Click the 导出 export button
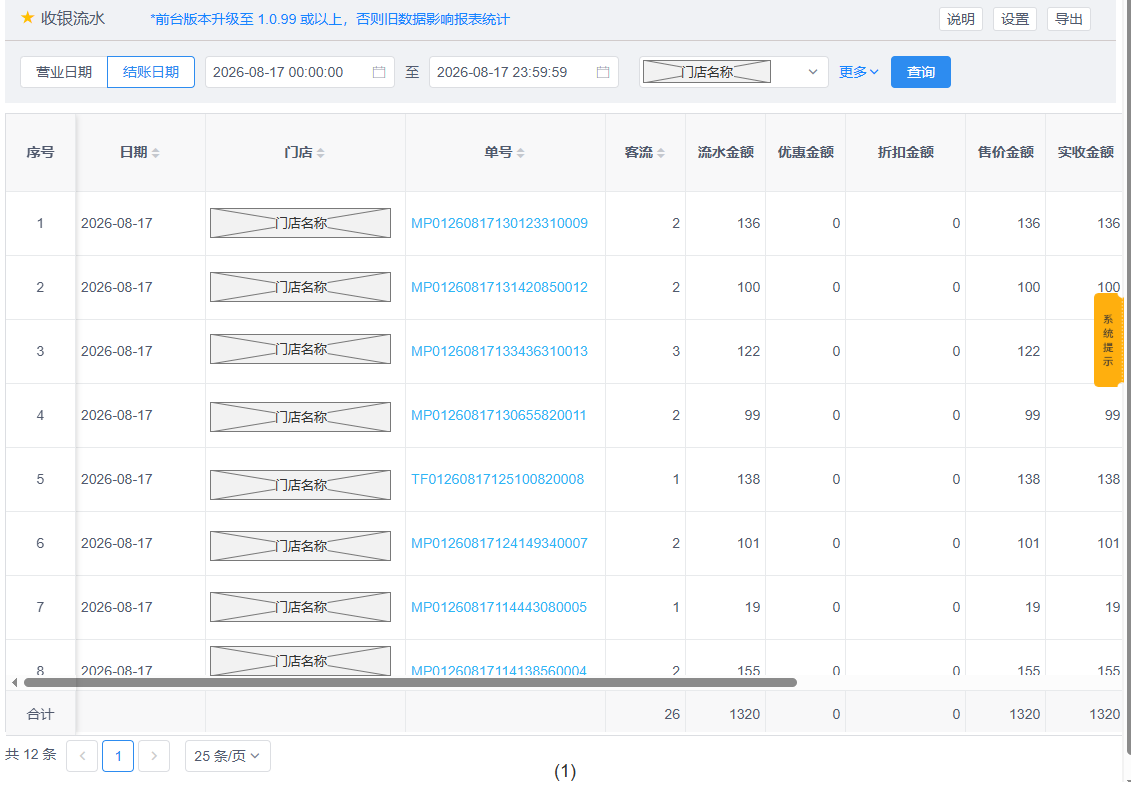1133x787 pixels. [1069, 20]
